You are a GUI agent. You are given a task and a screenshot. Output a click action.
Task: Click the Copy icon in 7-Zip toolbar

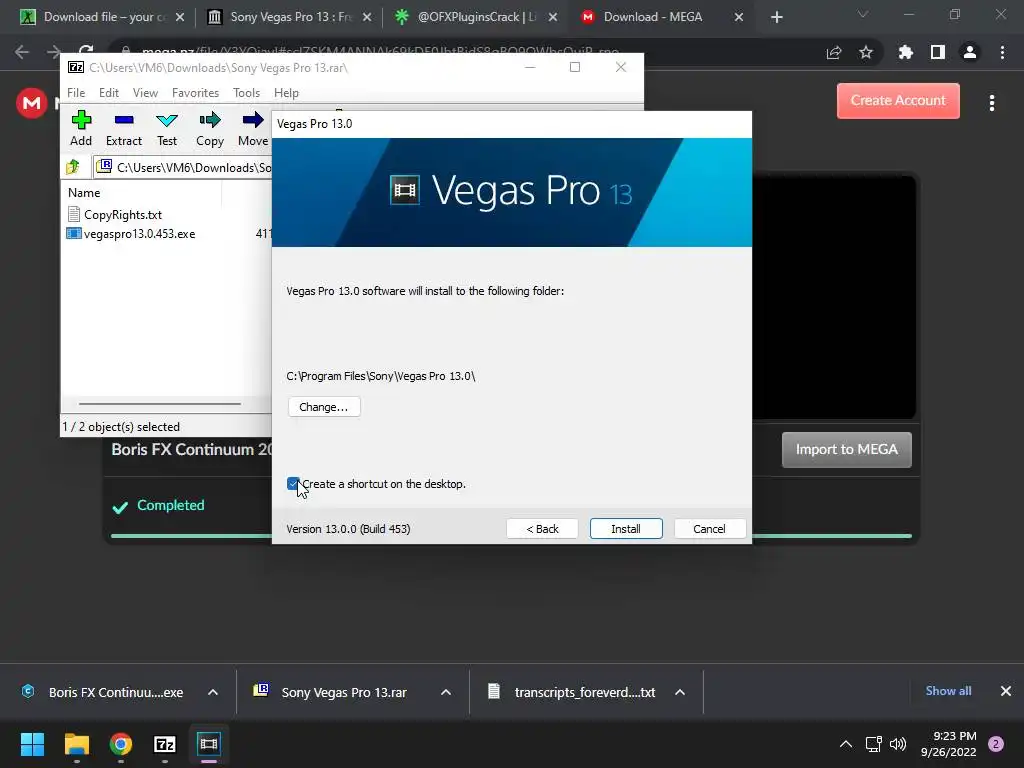click(x=210, y=120)
